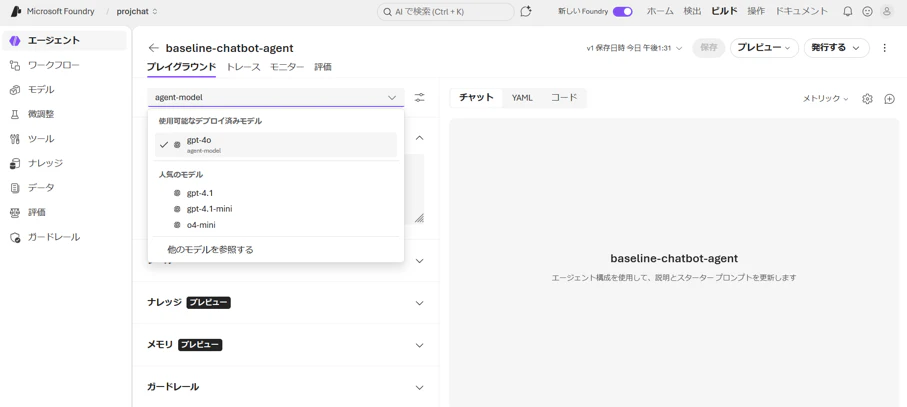Toggle the 新しい Foundry switch
The image size is (907, 407).
(622, 12)
